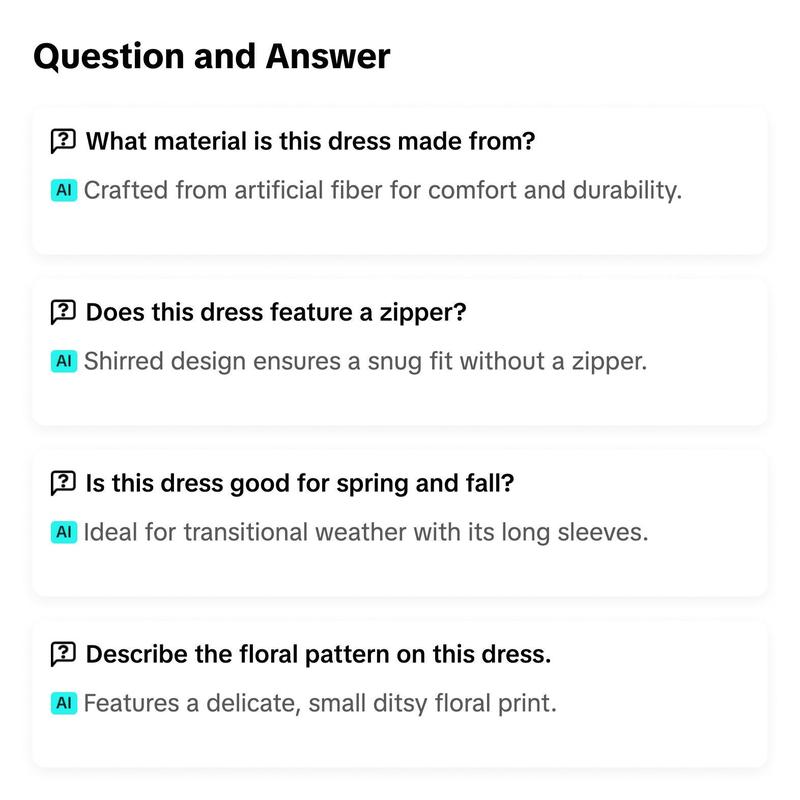This screenshot has width=800, height=800.
Task: Open 'Describe the floral pattern on this dress.'
Action: click(x=318, y=654)
